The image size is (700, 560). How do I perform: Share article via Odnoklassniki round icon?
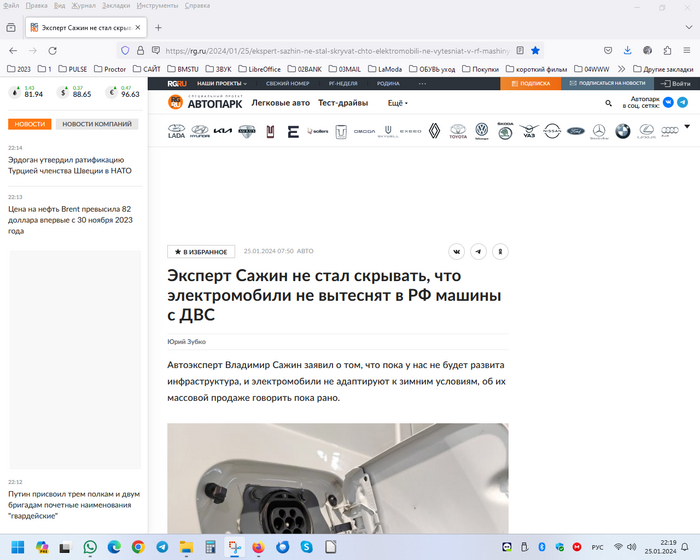[500, 251]
